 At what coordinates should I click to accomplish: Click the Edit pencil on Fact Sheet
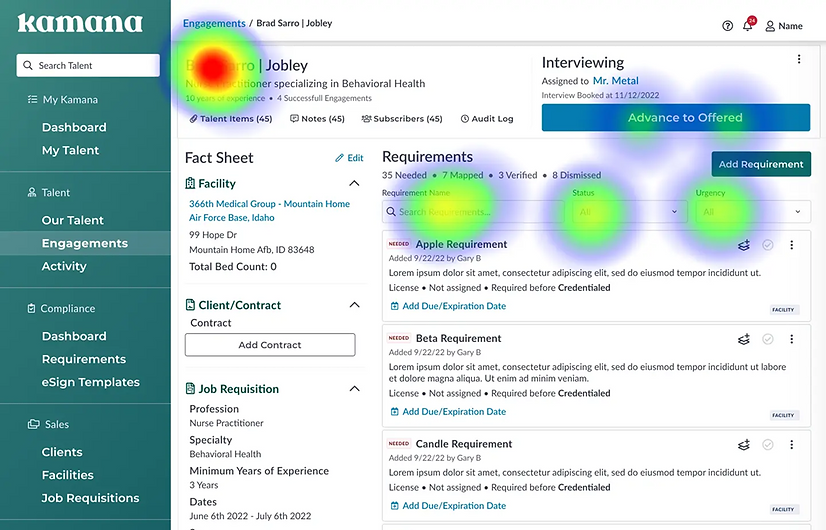pyautogui.click(x=349, y=158)
